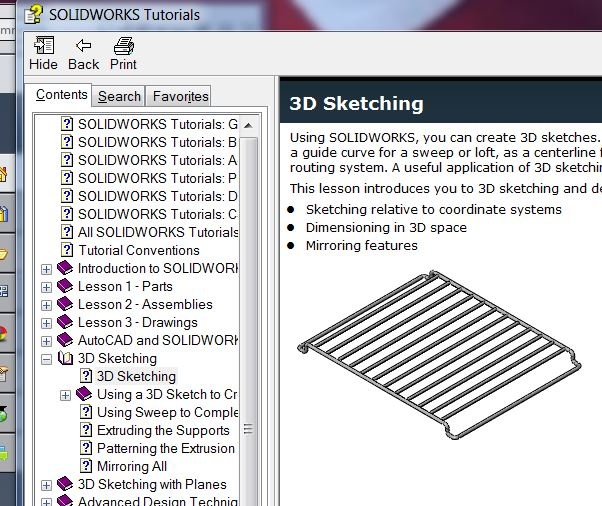This screenshot has height=506, width=602.
Task: Open the SOLIDWORKS Tutorials: C topic
Action: point(158,215)
